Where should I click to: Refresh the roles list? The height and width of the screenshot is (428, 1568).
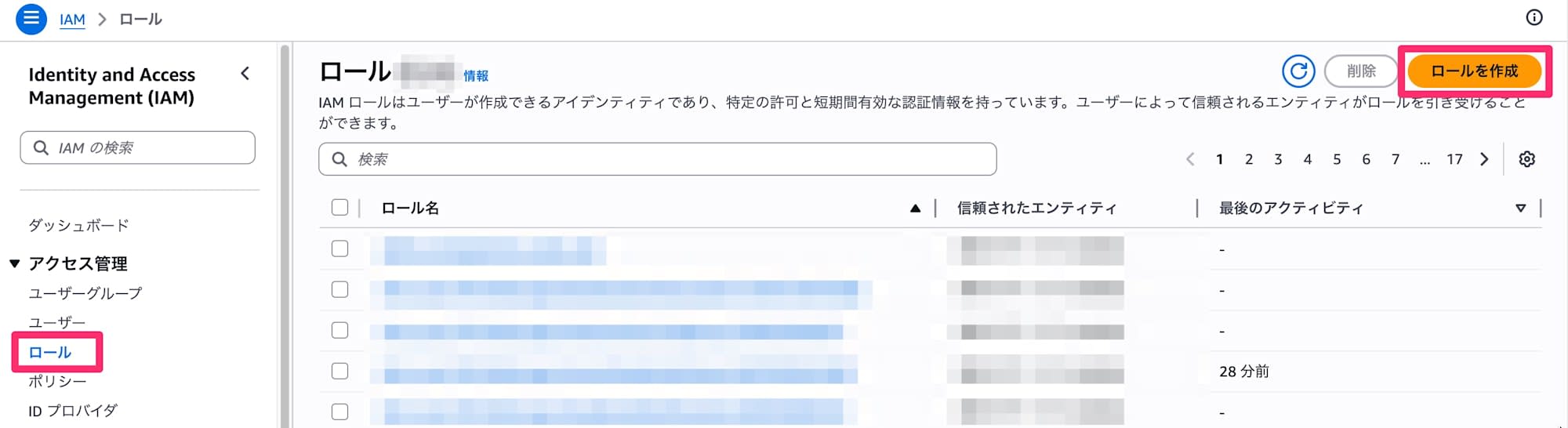click(x=1298, y=71)
